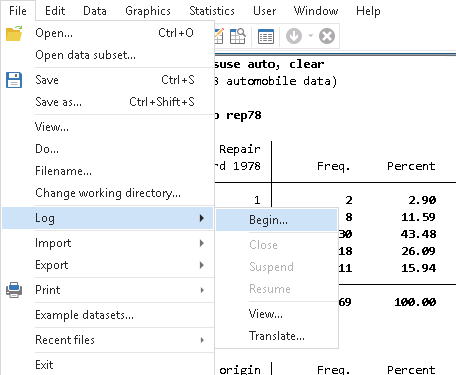Expand the Recent files submenu arrow

pos(202,340)
